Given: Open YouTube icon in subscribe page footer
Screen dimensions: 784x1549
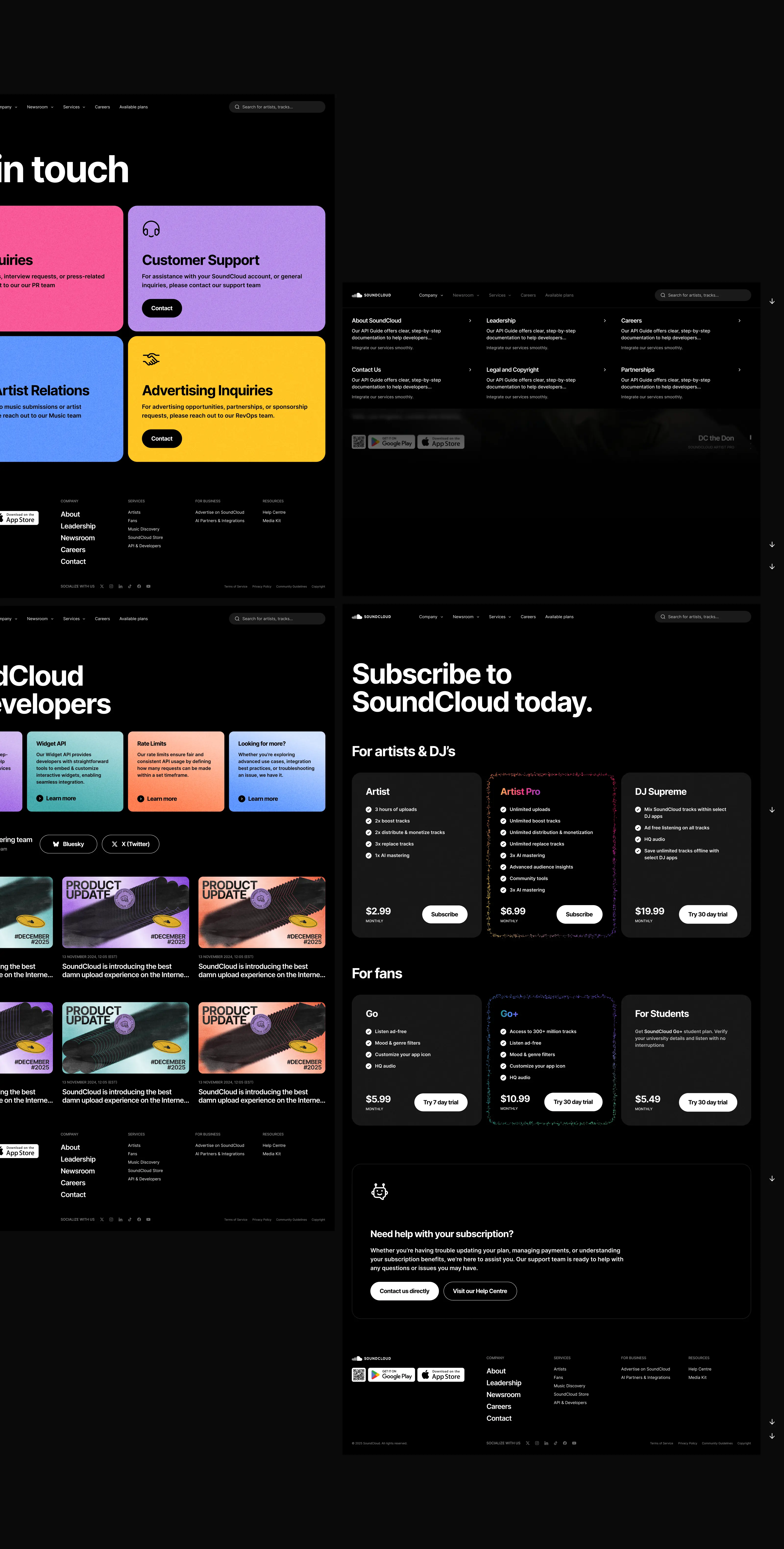Looking at the screenshot, I should 574,1443.
